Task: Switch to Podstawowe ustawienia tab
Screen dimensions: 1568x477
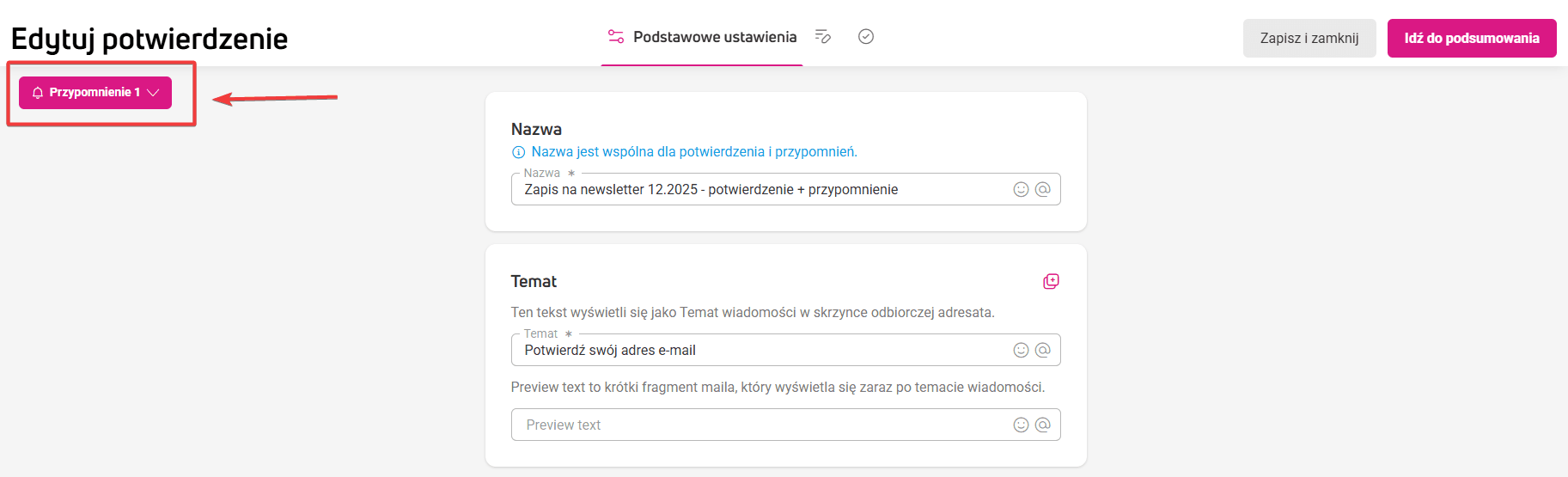Action: [x=702, y=37]
